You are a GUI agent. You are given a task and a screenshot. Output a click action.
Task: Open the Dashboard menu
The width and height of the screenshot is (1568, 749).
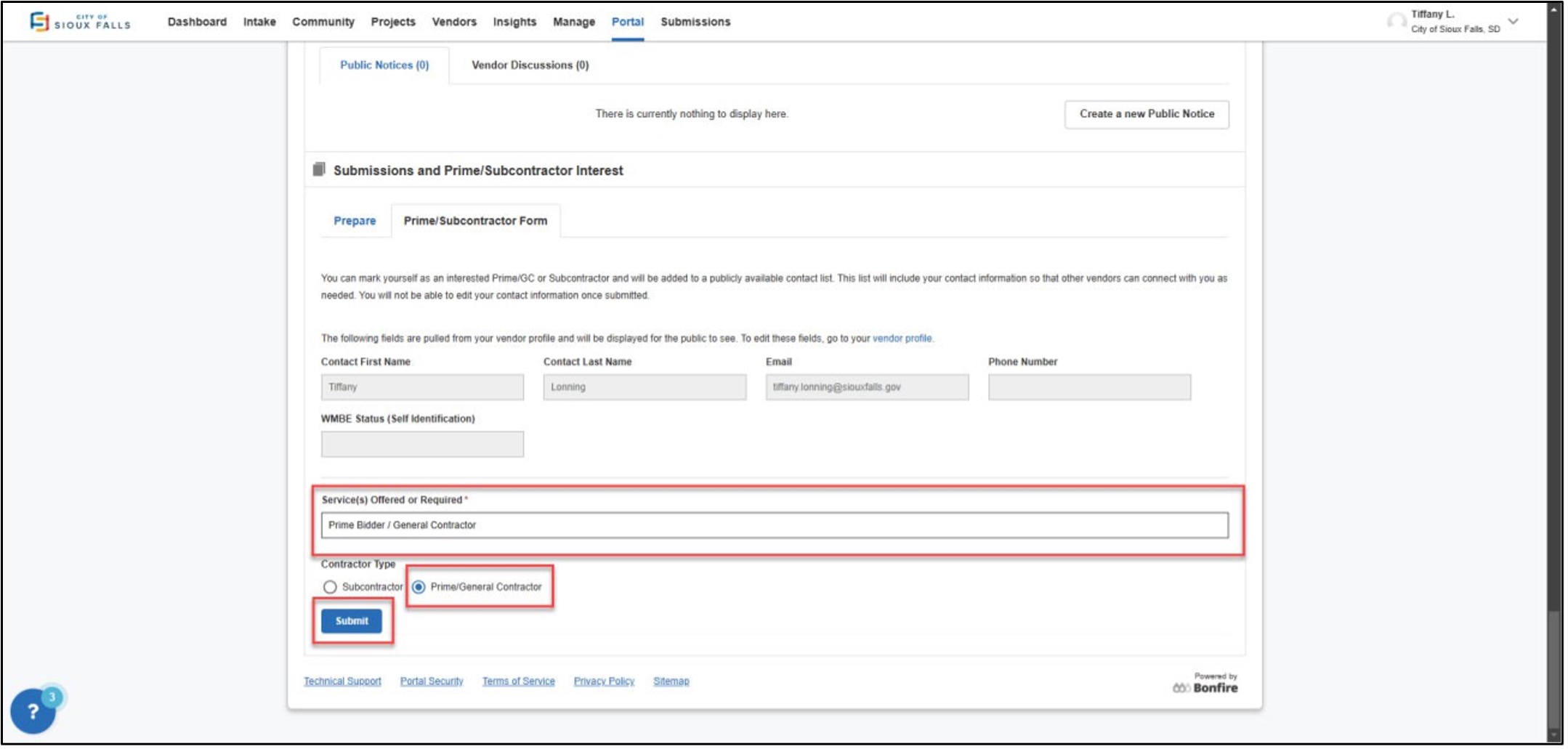197,22
